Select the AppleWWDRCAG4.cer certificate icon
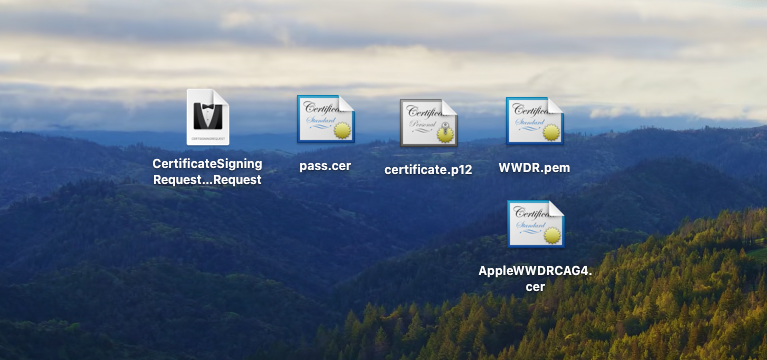This screenshot has height=360, width=767. coord(536,224)
